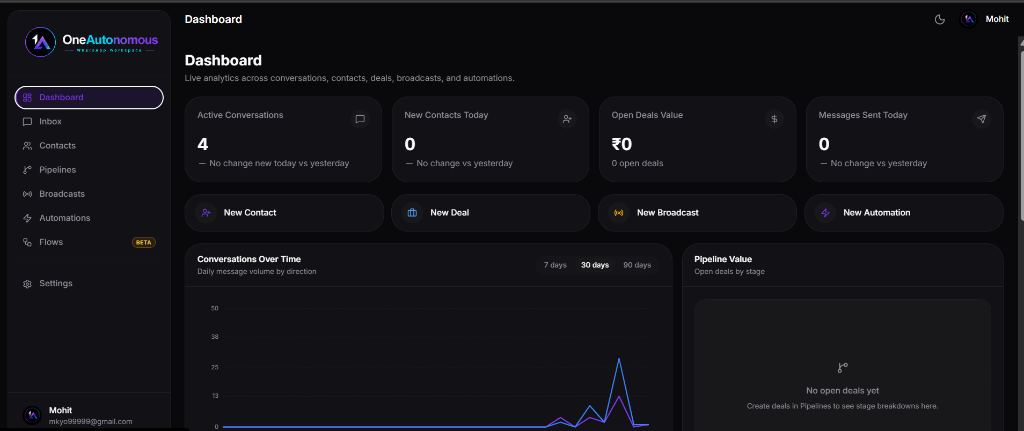Click the Conversations Over Time heading
The height and width of the screenshot is (431, 1024).
[x=249, y=259]
